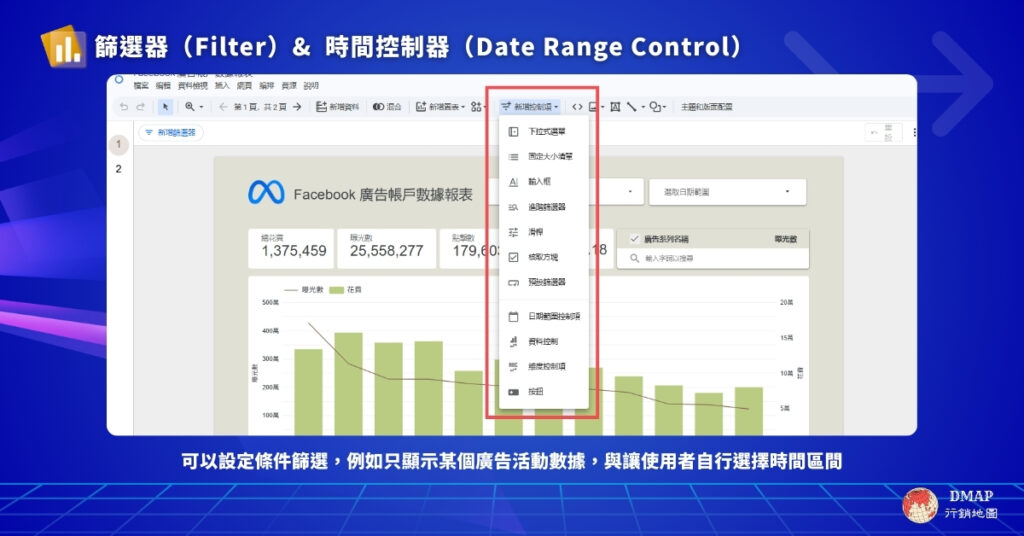Click search field 輸入字詞以搜尋
The height and width of the screenshot is (536, 1024).
tap(712, 259)
